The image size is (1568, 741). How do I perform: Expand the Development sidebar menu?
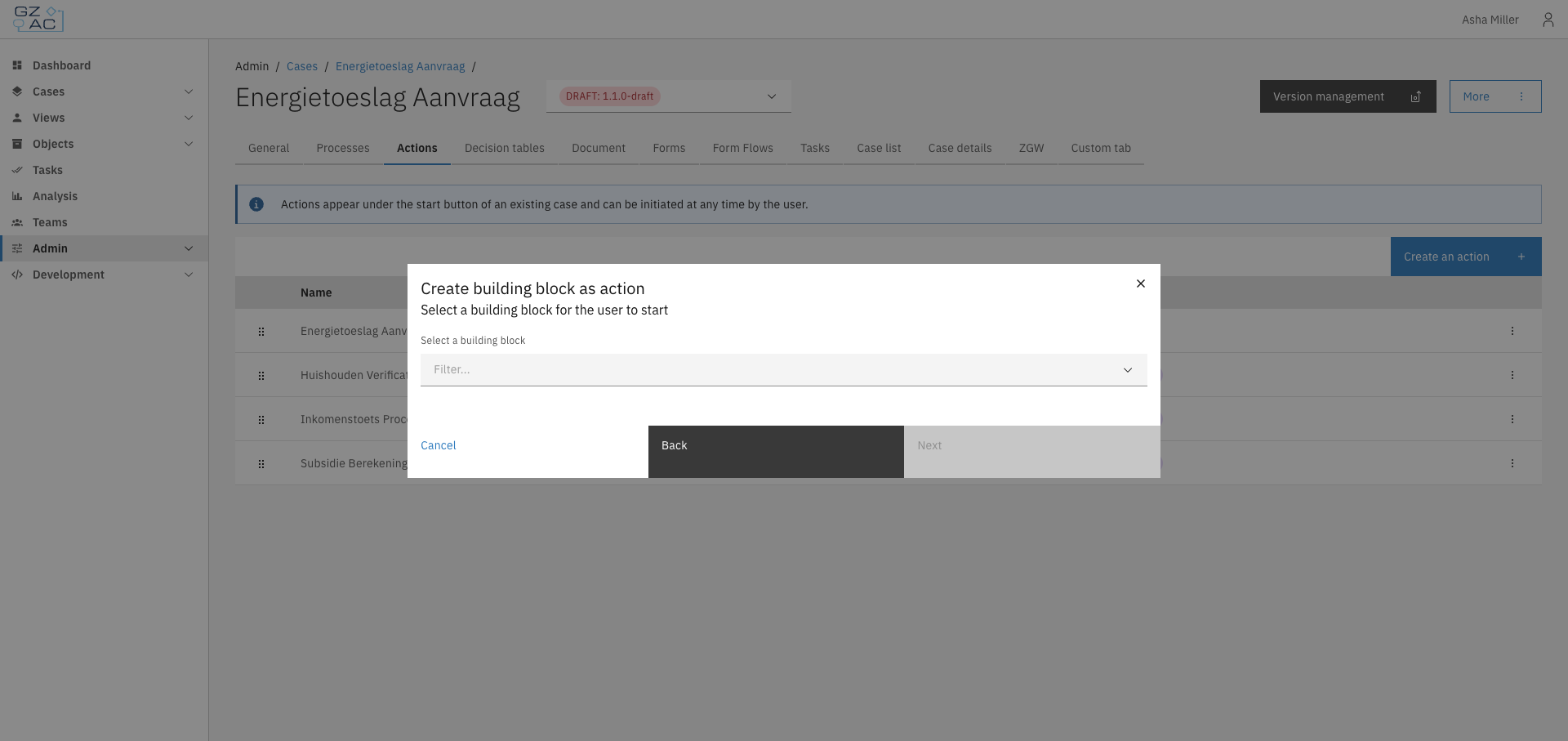pos(189,275)
